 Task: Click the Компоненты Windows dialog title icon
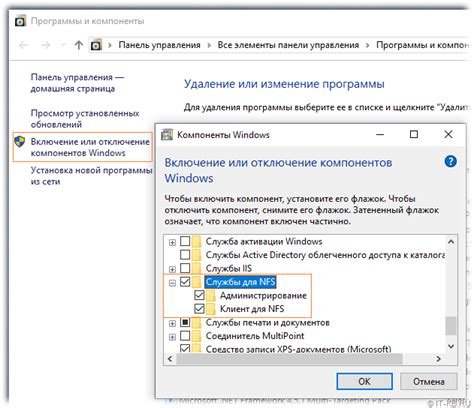coord(167,135)
